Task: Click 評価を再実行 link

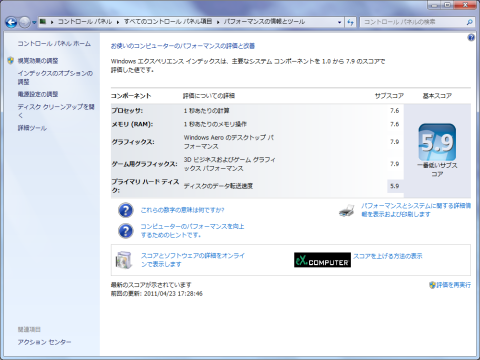Action: click(x=454, y=285)
